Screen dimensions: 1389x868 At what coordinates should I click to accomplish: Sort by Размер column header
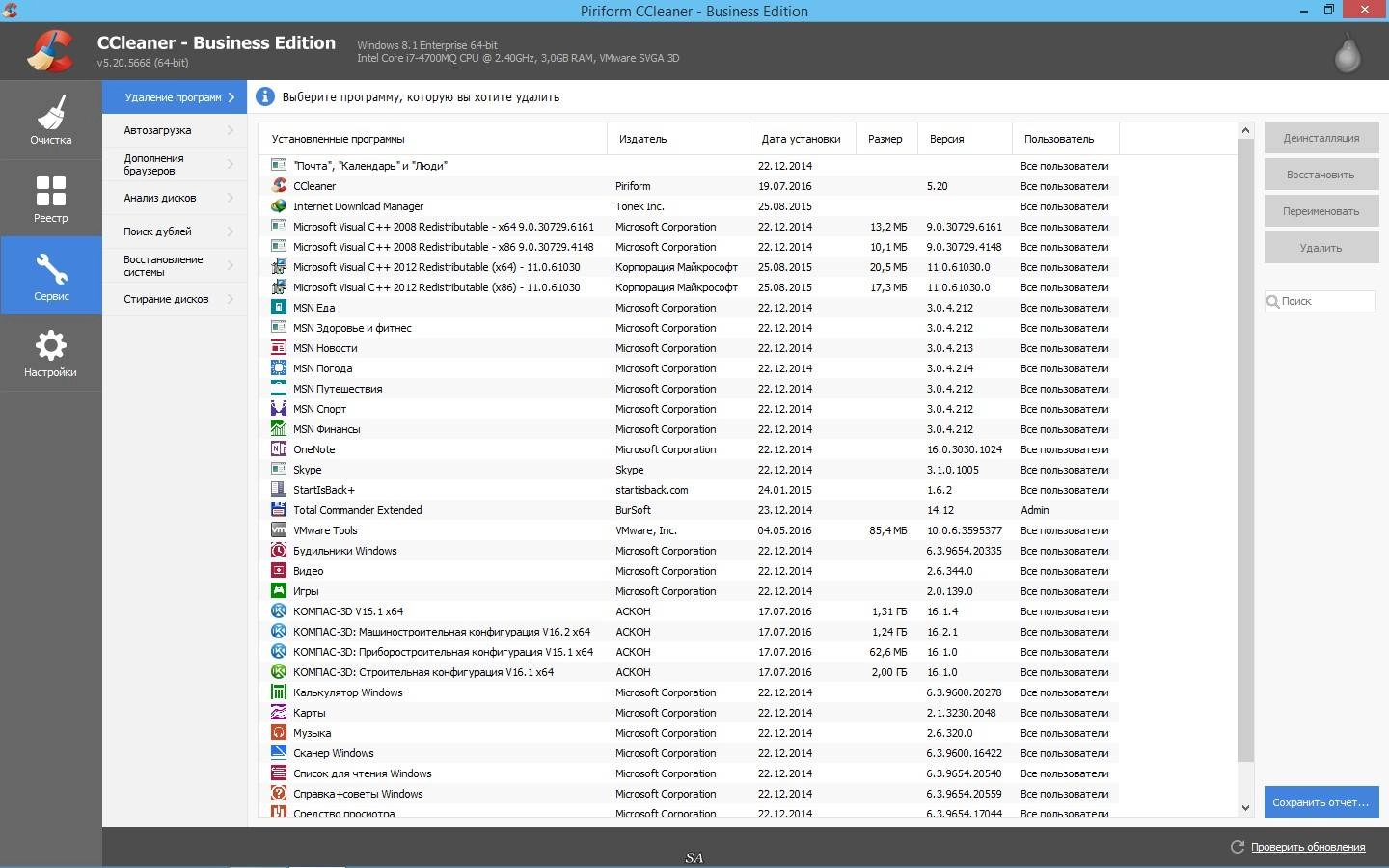tap(886, 139)
